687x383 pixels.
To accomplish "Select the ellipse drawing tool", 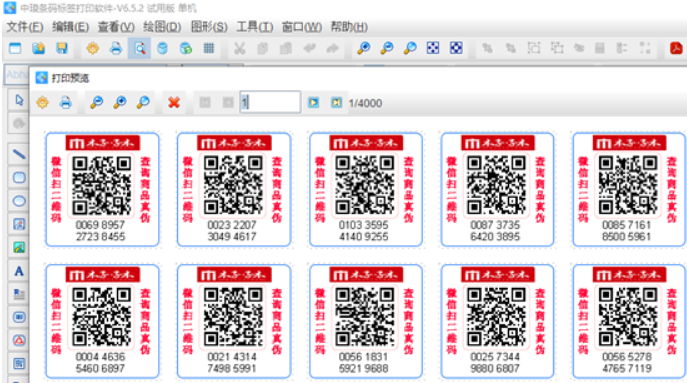I will pos(19,201).
